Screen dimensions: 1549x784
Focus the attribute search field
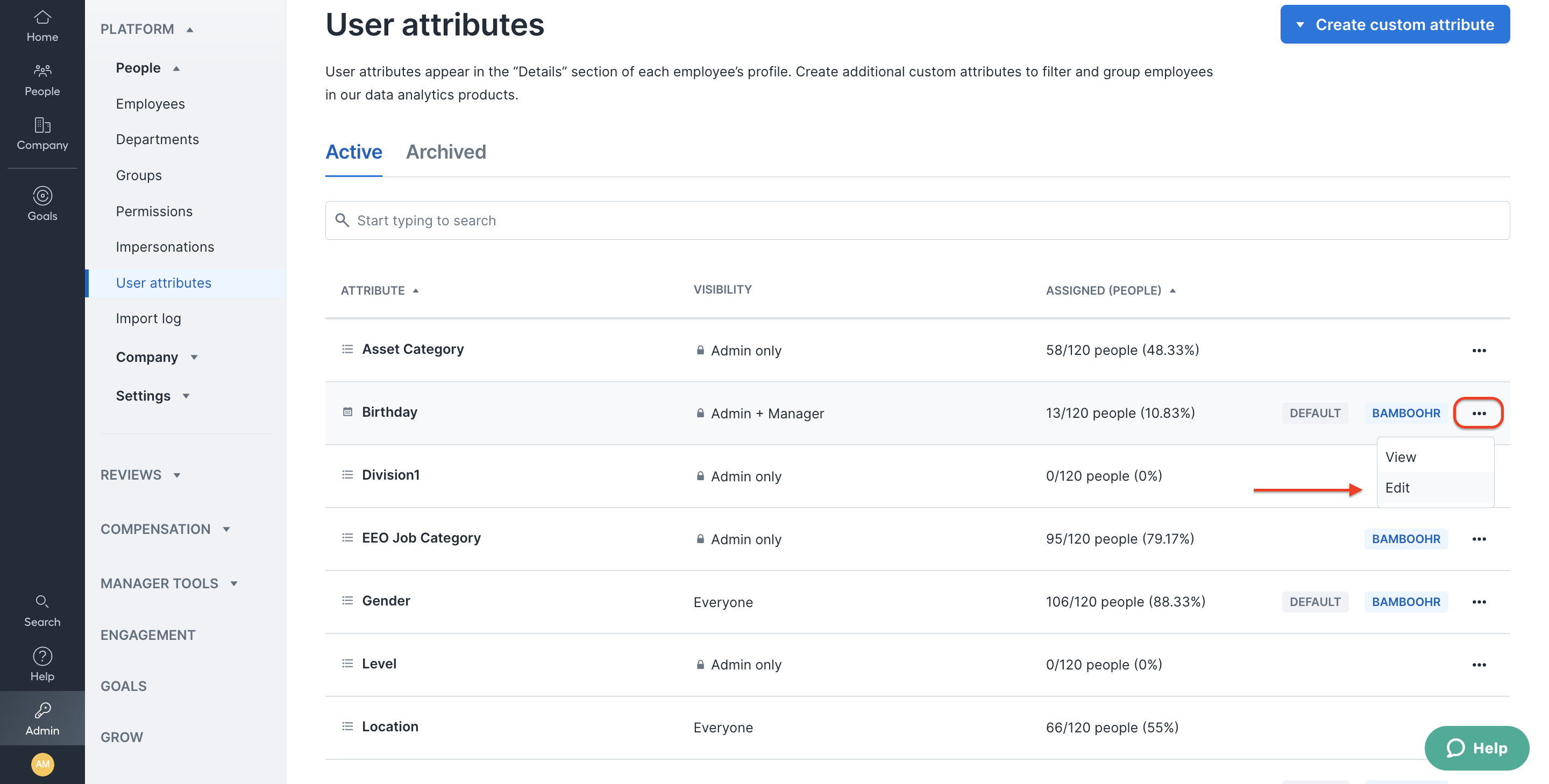[x=917, y=220]
